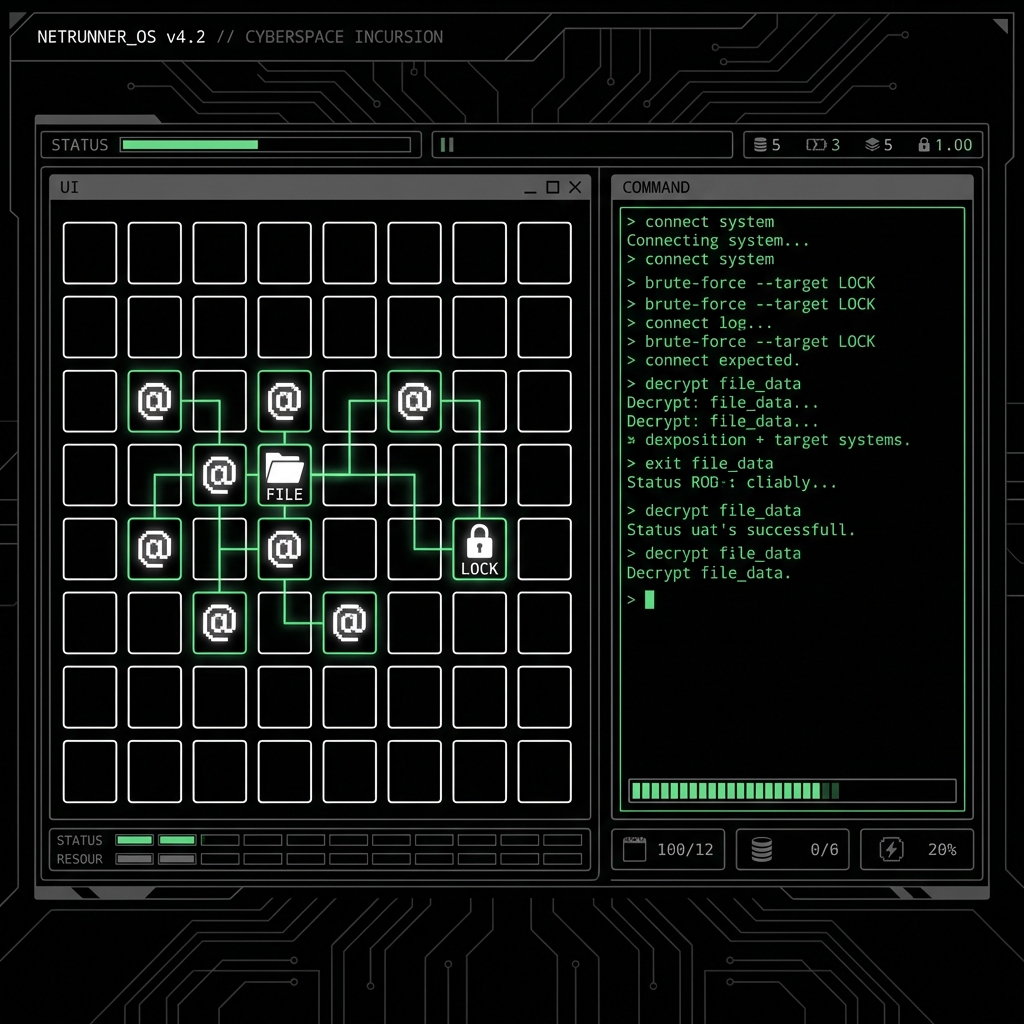Image resolution: width=1024 pixels, height=1024 pixels.
Task: Select the LOCK node on the grid
Action: click(x=479, y=549)
